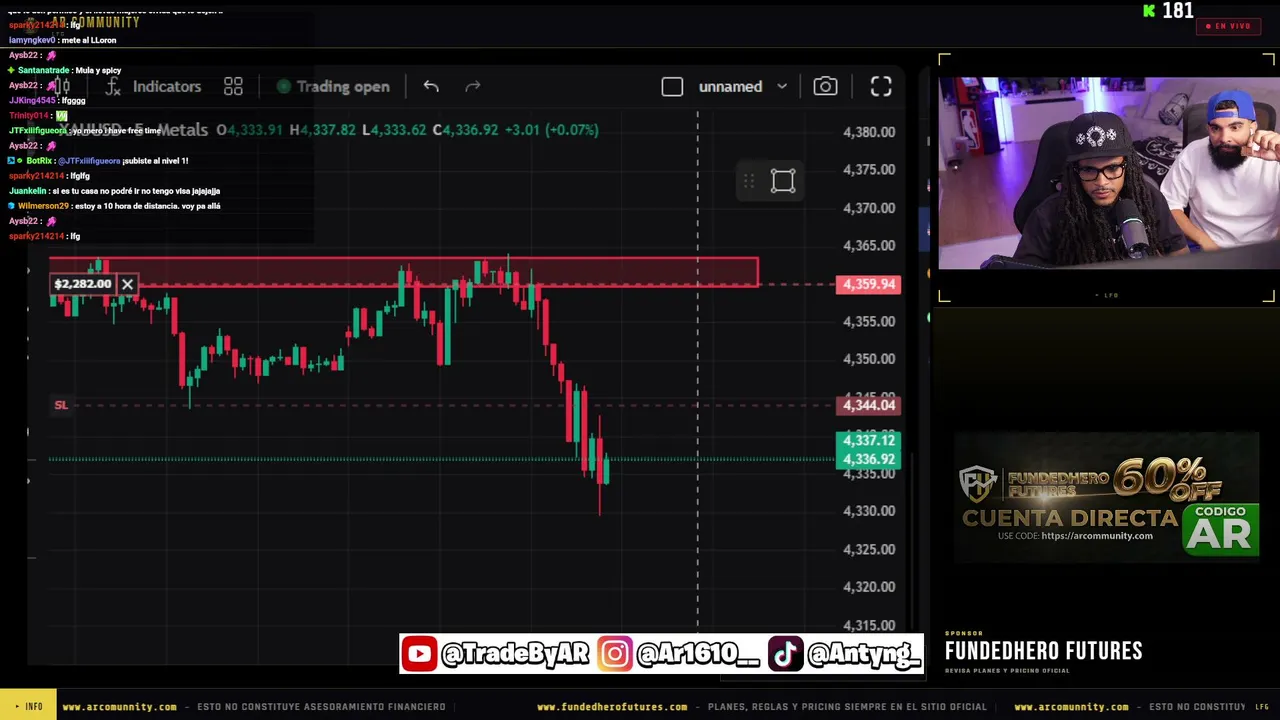
Task: Click the green CODIGO AR badge
Action: pos(1221,529)
